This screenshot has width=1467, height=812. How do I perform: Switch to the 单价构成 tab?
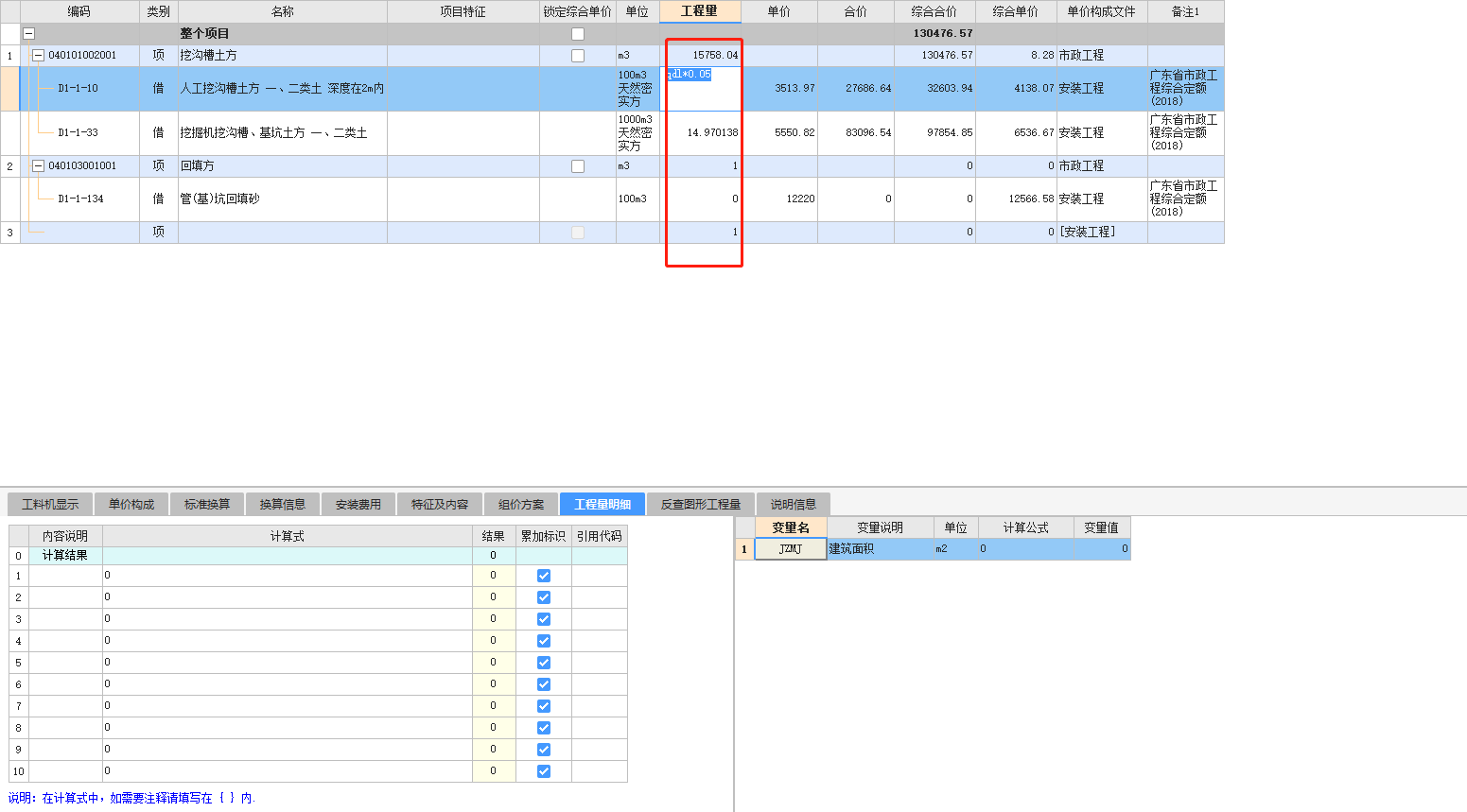(x=131, y=504)
